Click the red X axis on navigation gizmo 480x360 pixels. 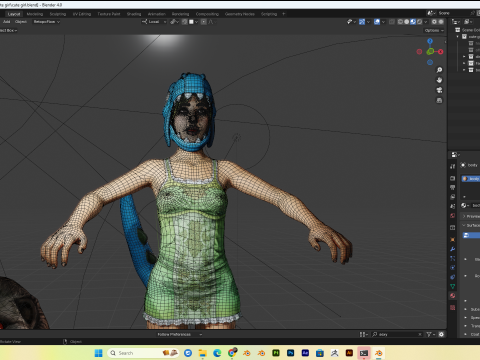point(441,52)
